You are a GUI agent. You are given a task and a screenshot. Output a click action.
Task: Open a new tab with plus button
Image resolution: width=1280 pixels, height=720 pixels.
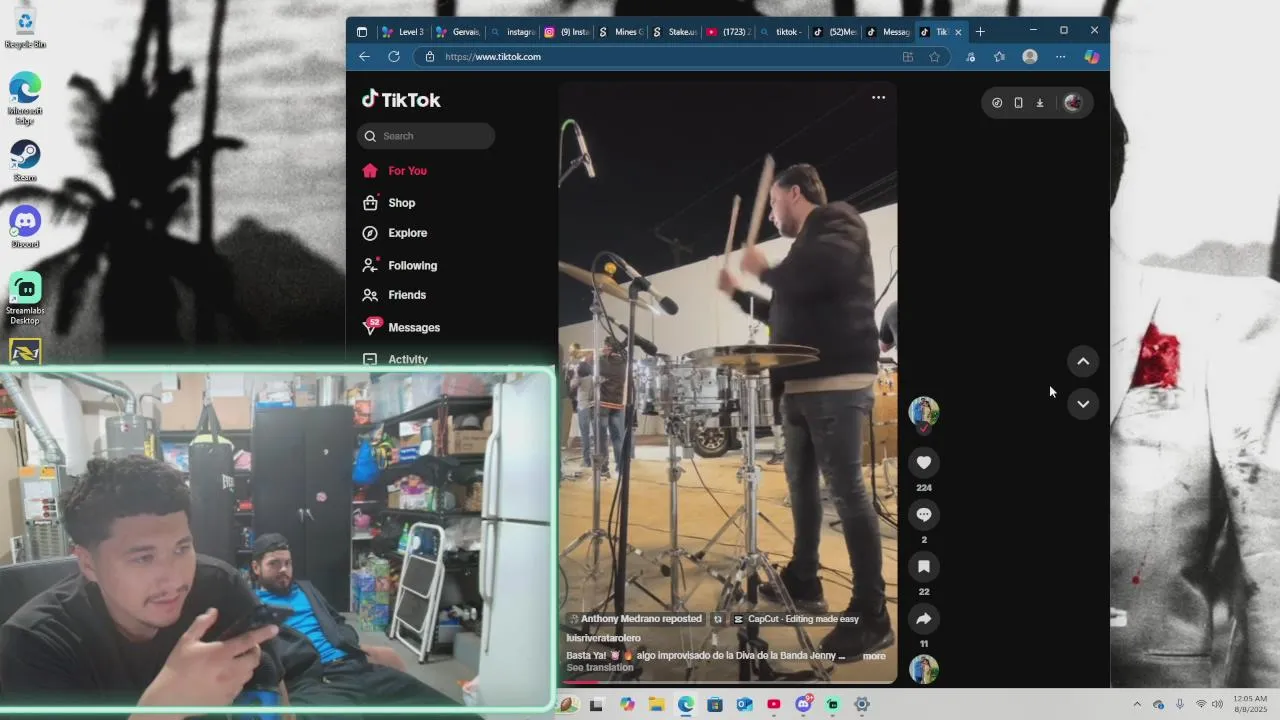[x=980, y=32]
